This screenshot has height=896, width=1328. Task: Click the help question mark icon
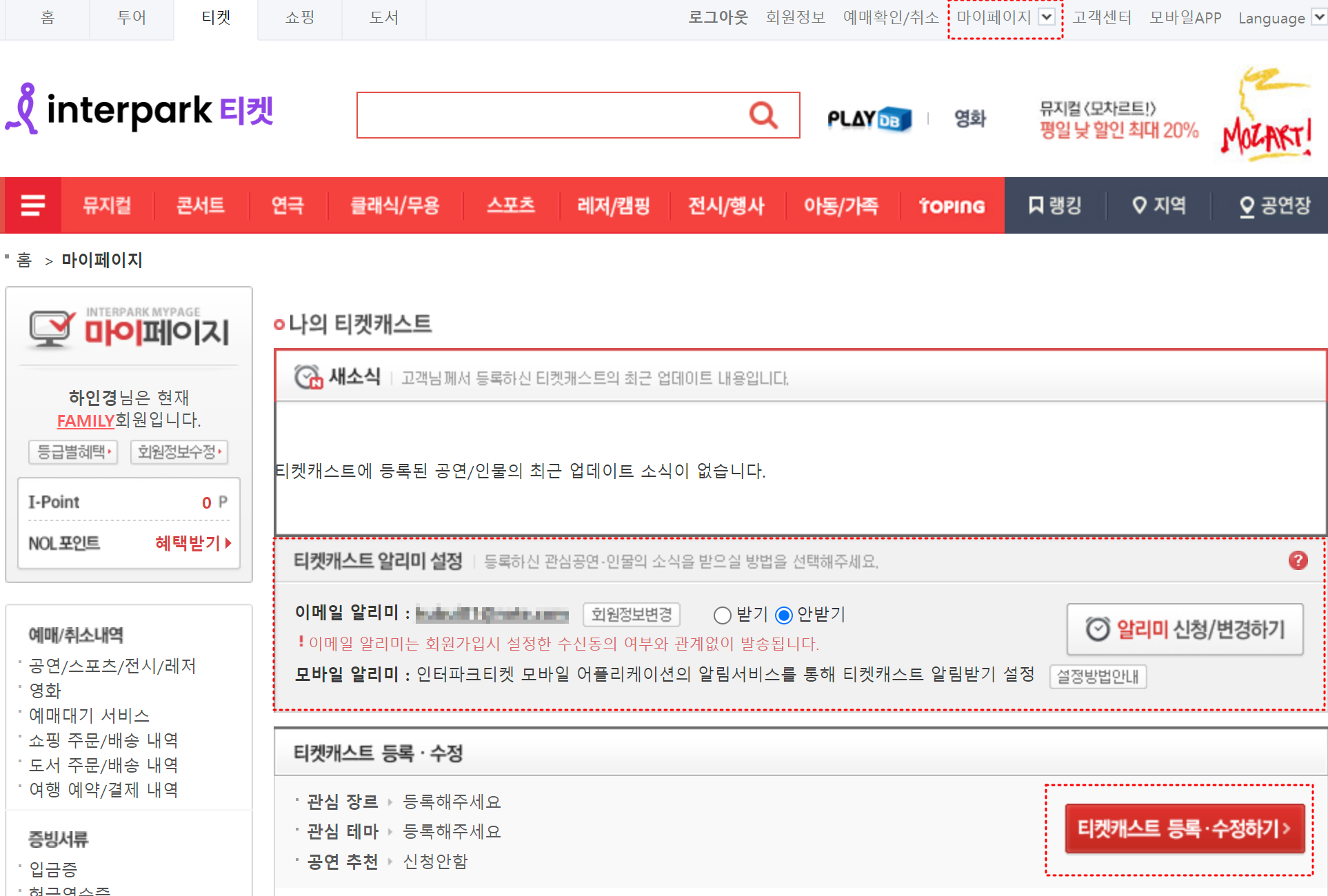(x=1299, y=560)
